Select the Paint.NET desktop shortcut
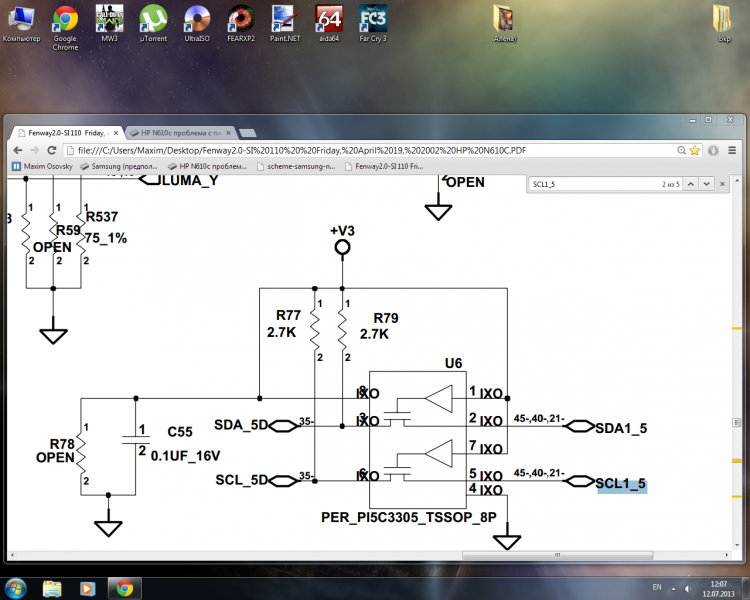 tap(285, 25)
